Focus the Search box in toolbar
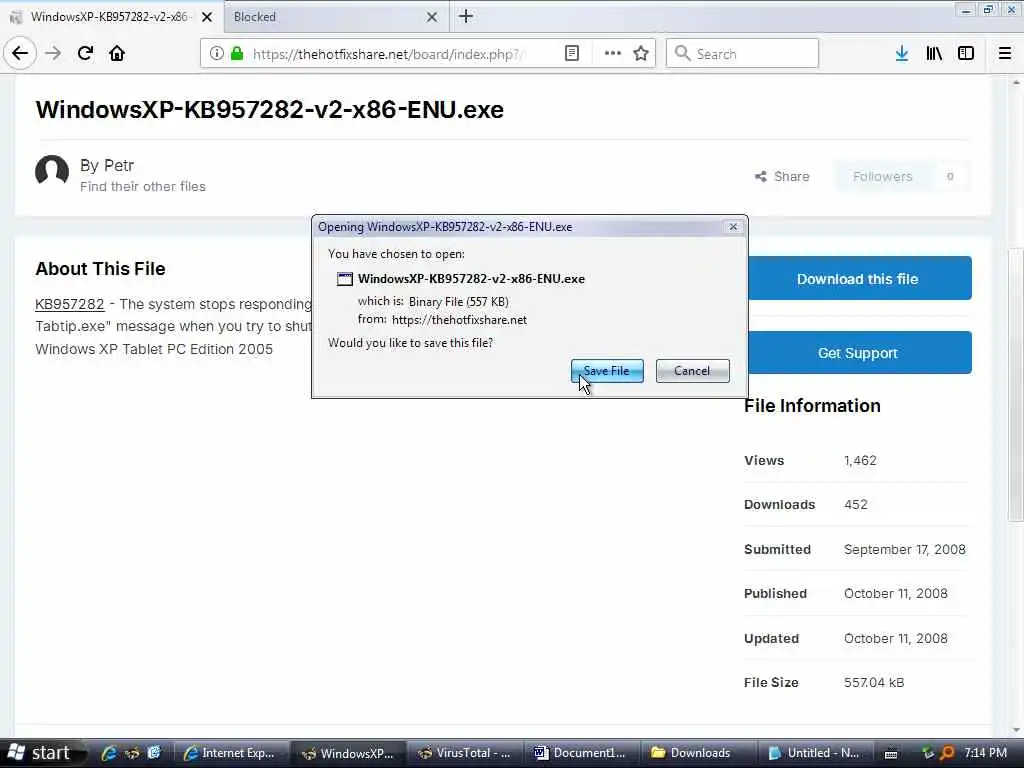 pos(743,54)
